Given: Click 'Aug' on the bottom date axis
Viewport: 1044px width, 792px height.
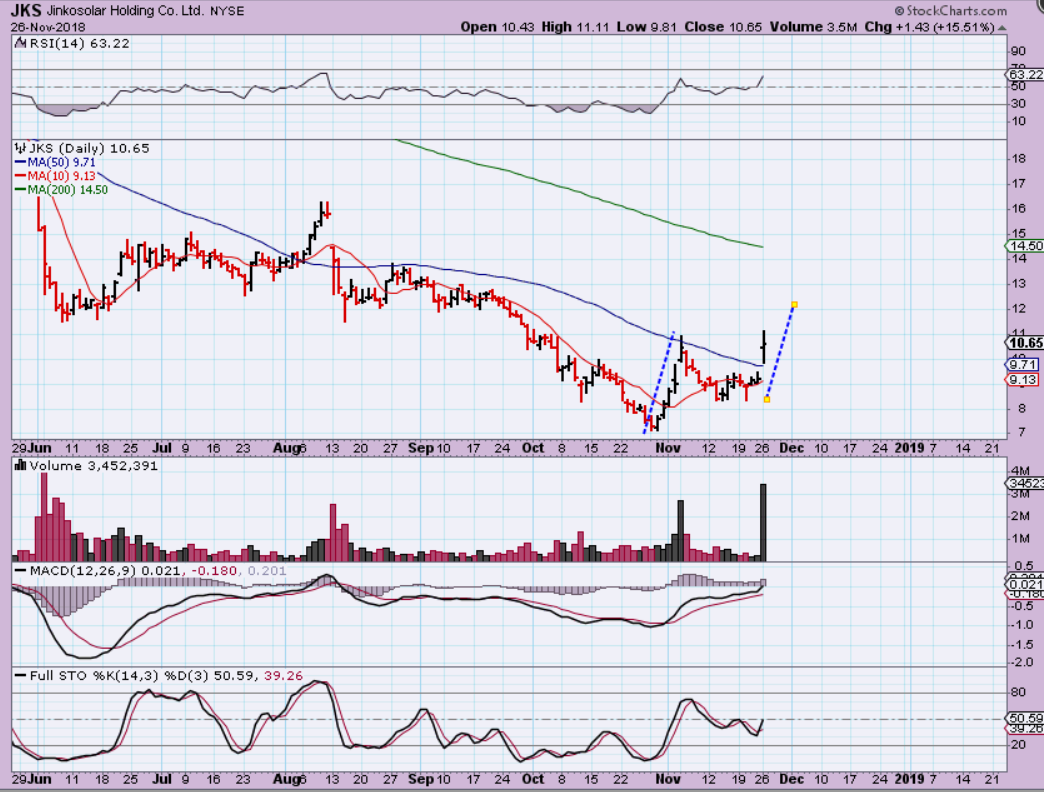Looking at the screenshot, I should [286, 779].
